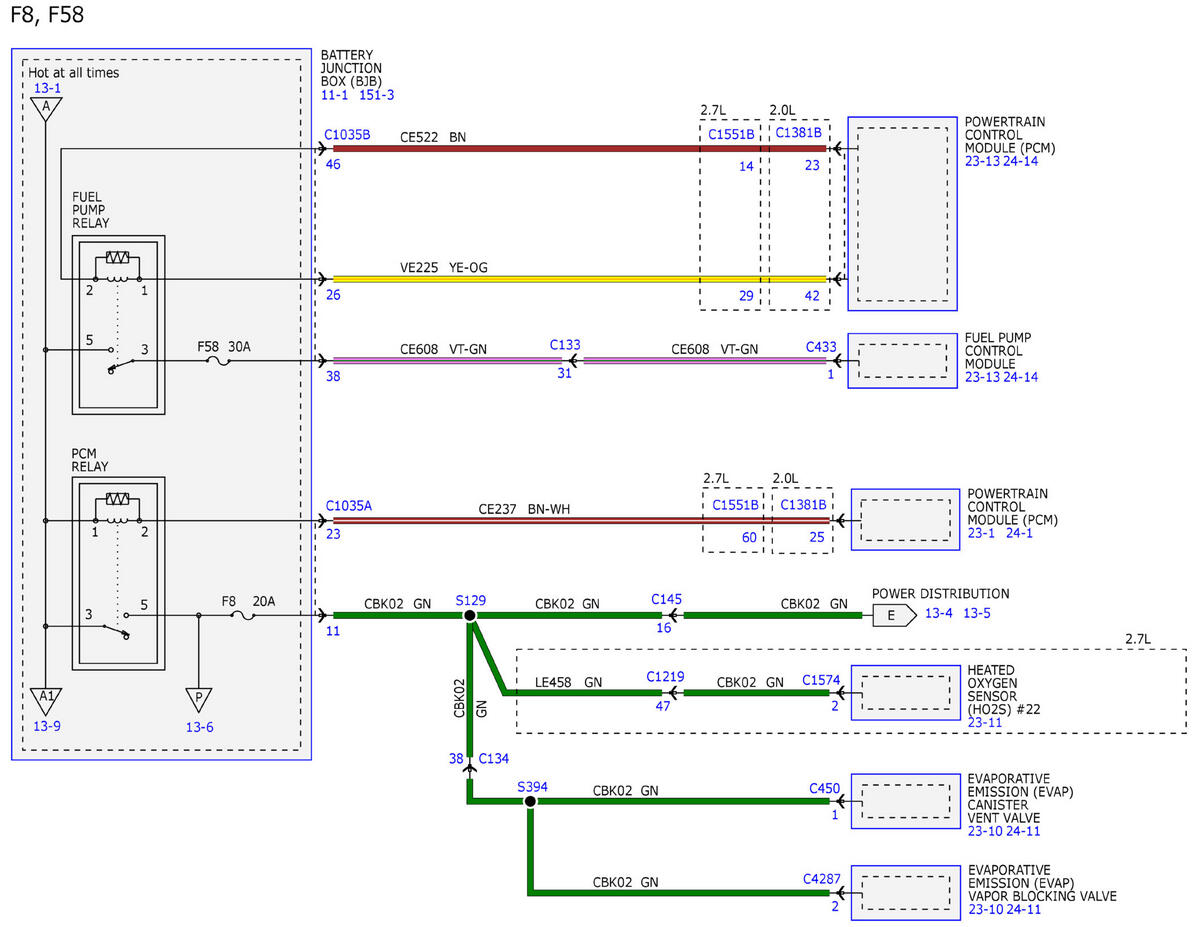Viewport: 1200px width, 927px height.
Task: Open connector C1035A link
Action: pos(348,506)
